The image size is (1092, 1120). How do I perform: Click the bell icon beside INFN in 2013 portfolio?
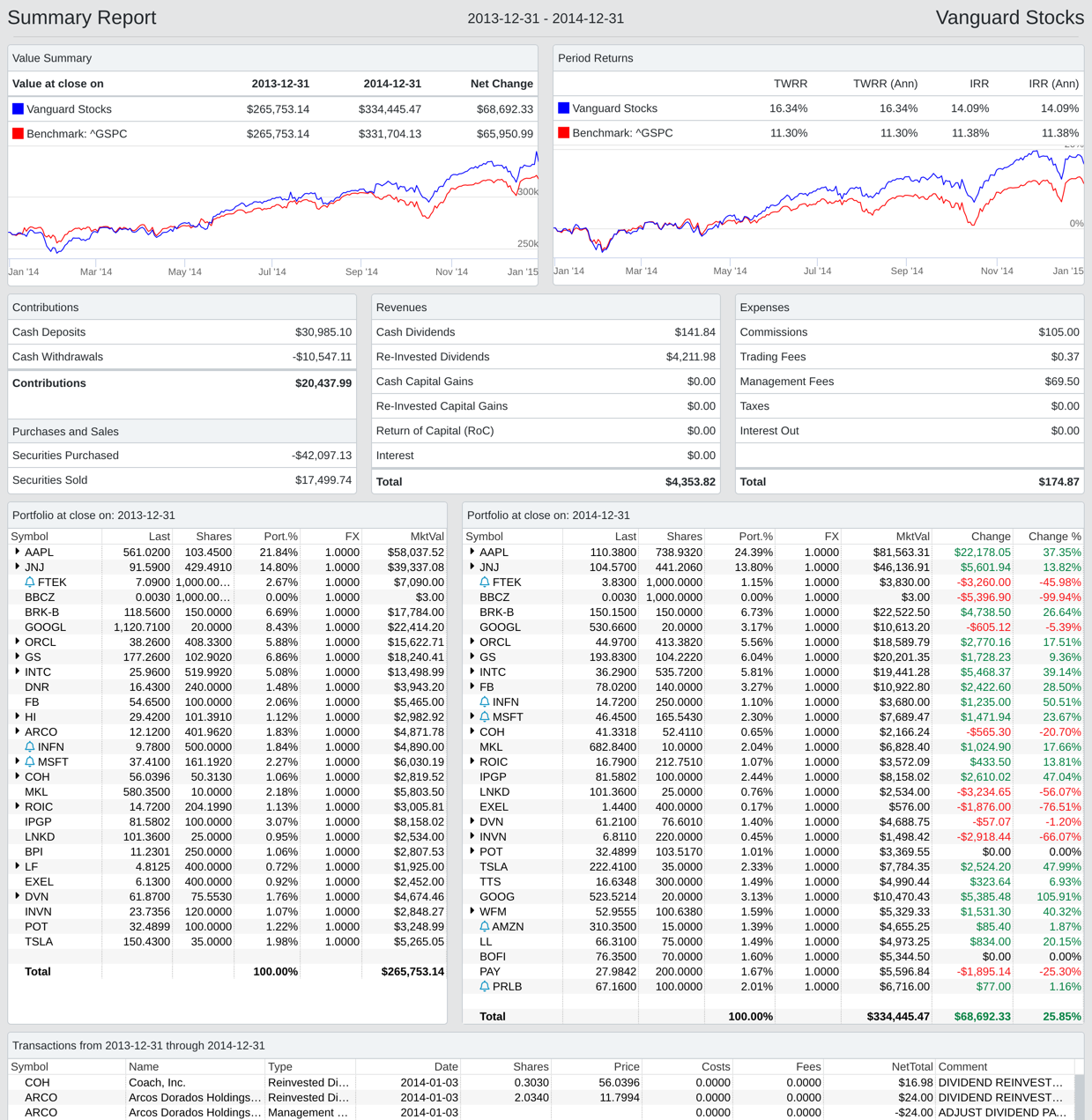pyautogui.click(x=30, y=747)
